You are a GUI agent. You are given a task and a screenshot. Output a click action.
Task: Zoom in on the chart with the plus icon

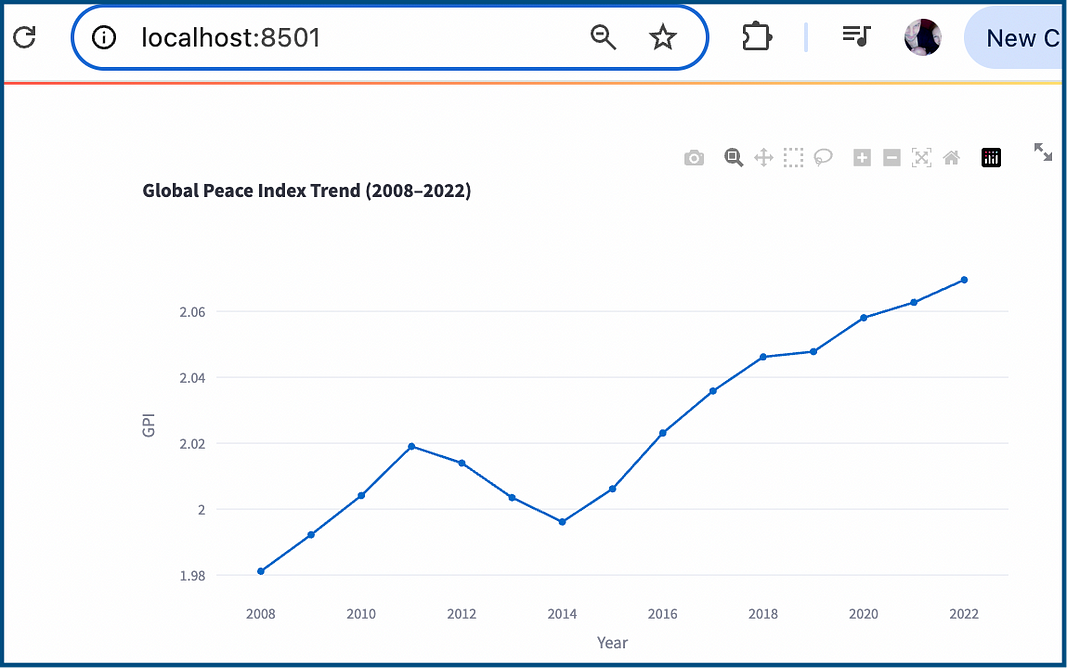[x=862, y=158]
